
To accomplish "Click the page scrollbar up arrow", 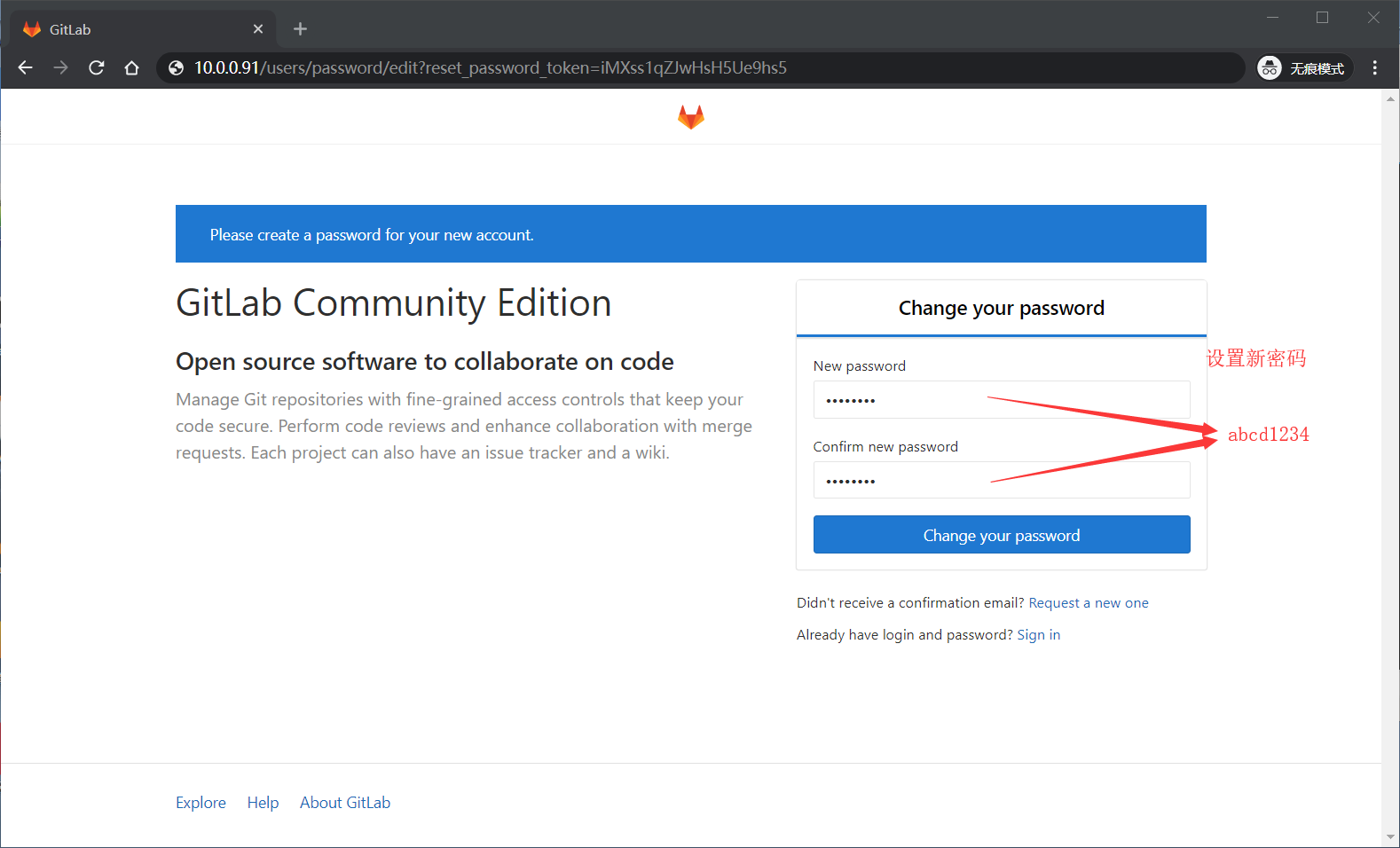I will coord(1390,98).
